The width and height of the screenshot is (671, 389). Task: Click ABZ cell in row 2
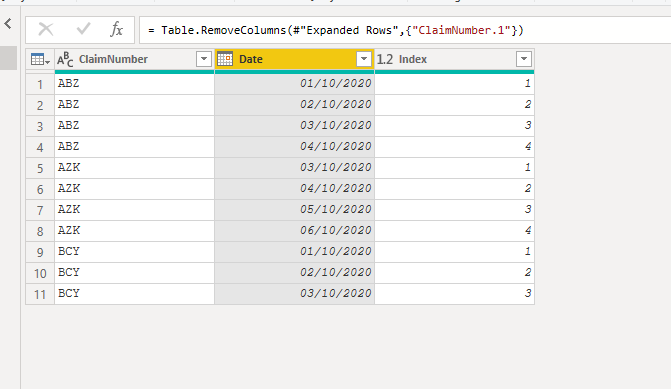point(134,105)
